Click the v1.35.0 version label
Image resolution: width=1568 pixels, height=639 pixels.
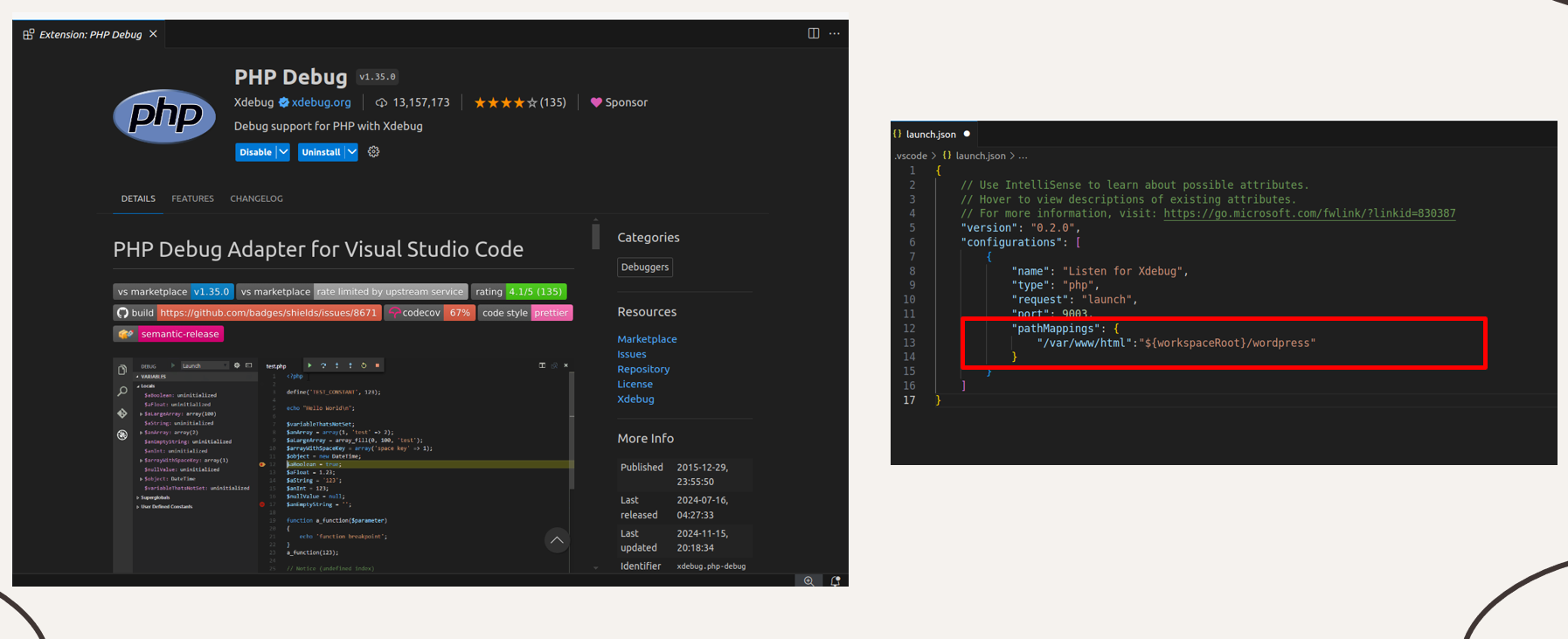click(x=378, y=77)
